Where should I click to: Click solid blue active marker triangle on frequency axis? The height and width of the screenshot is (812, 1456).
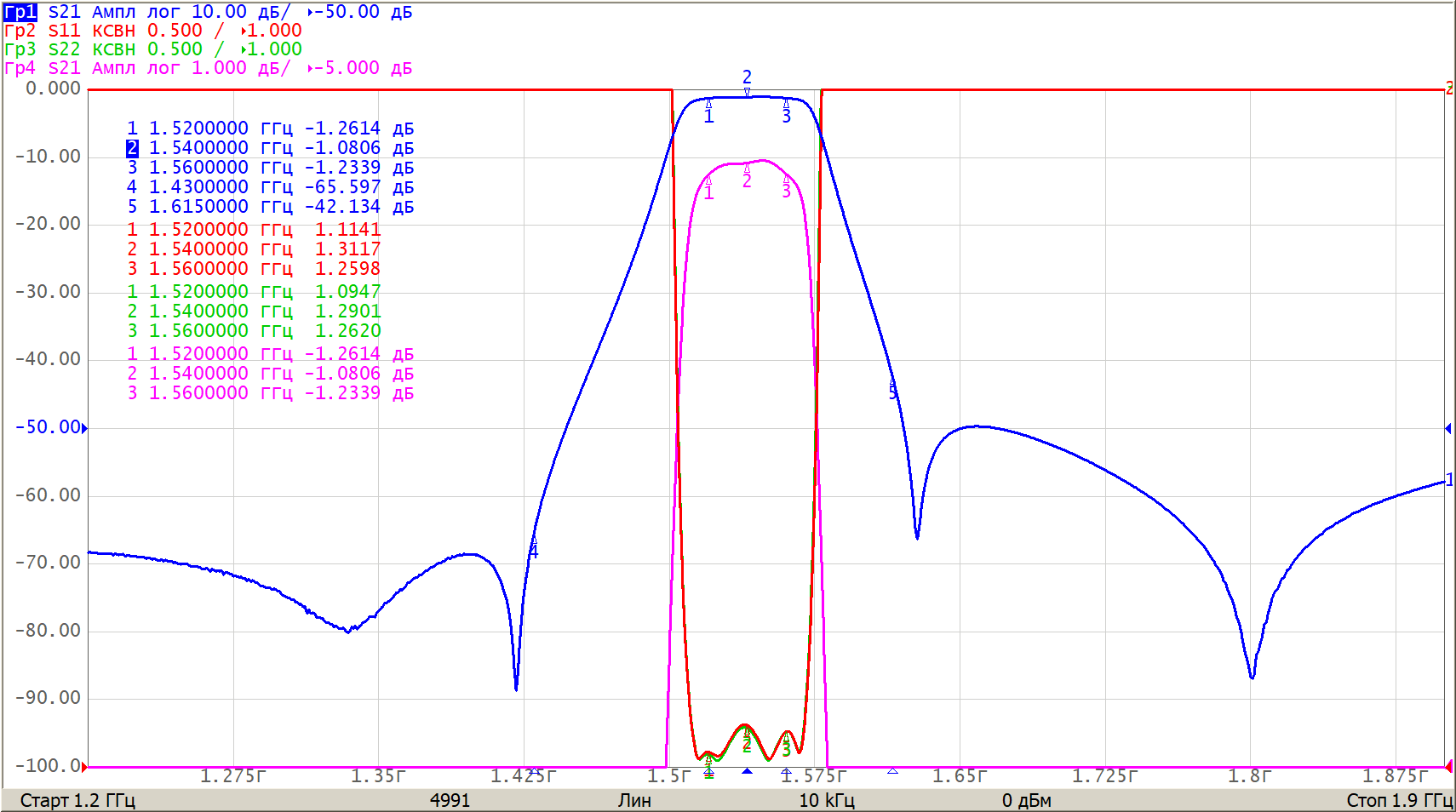[747, 772]
